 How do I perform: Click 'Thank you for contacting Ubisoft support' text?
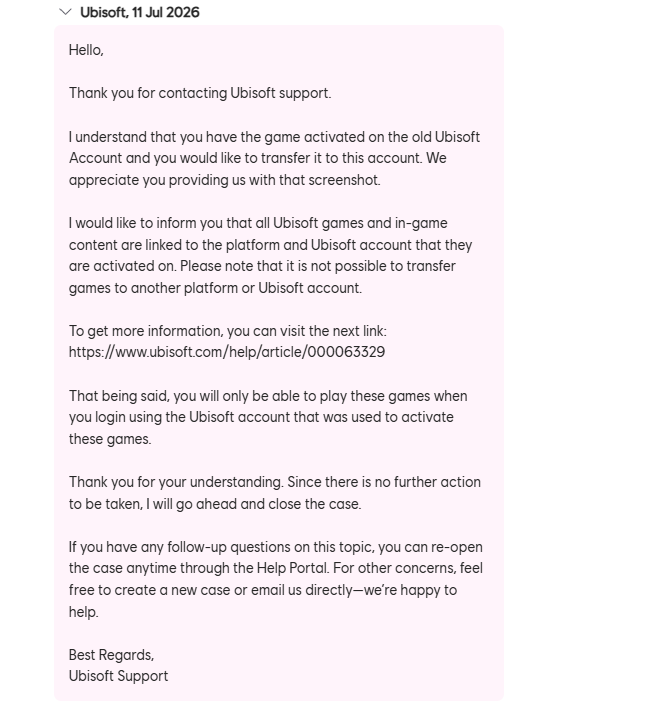[x=200, y=93]
